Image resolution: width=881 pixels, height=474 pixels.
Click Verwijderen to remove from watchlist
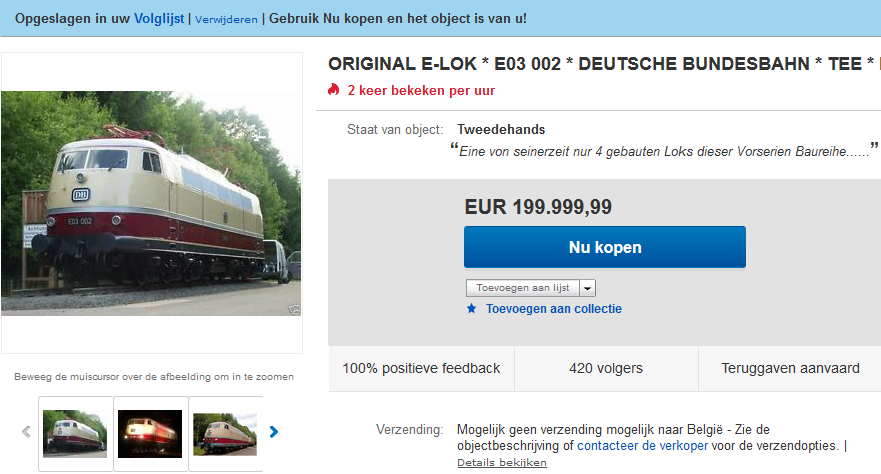pyautogui.click(x=226, y=20)
